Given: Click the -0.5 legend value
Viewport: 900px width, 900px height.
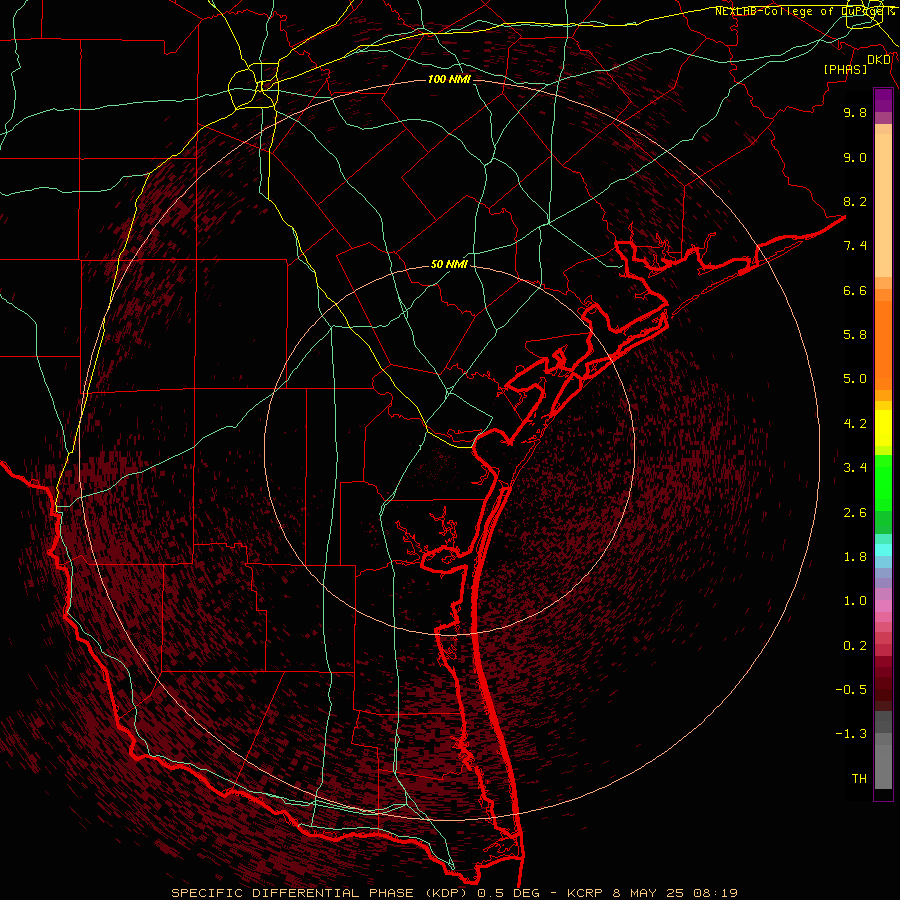Looking at the screenshot, I should pyautogui.click(x=851, y=690).
